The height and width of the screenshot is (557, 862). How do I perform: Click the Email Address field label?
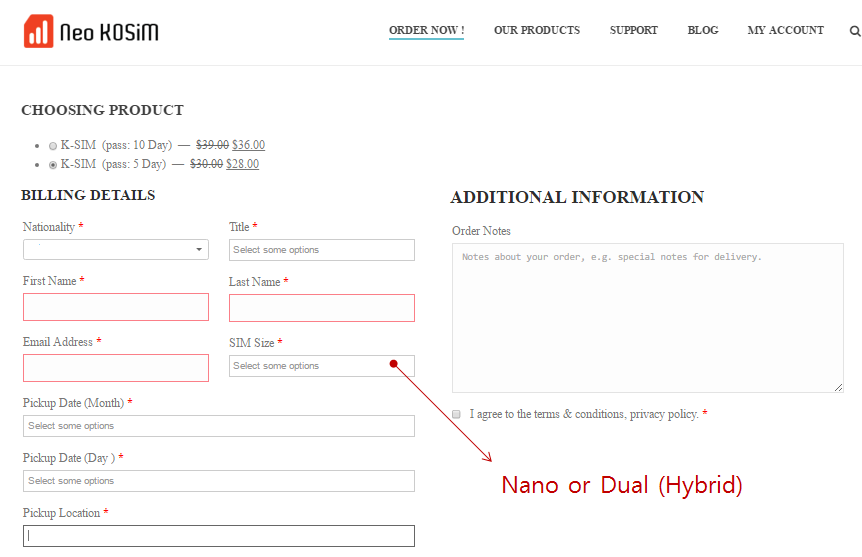coord(58,342)
